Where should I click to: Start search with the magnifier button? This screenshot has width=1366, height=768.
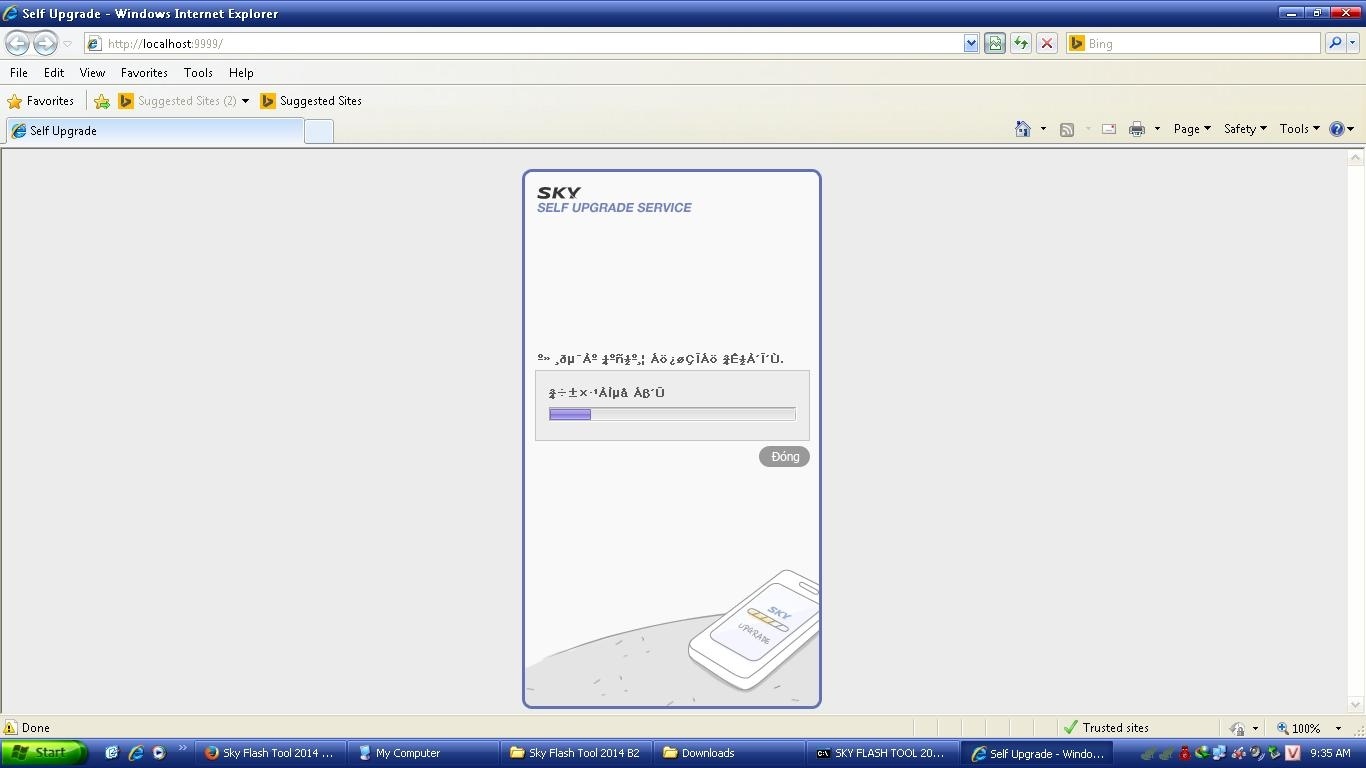(1335, 44)
